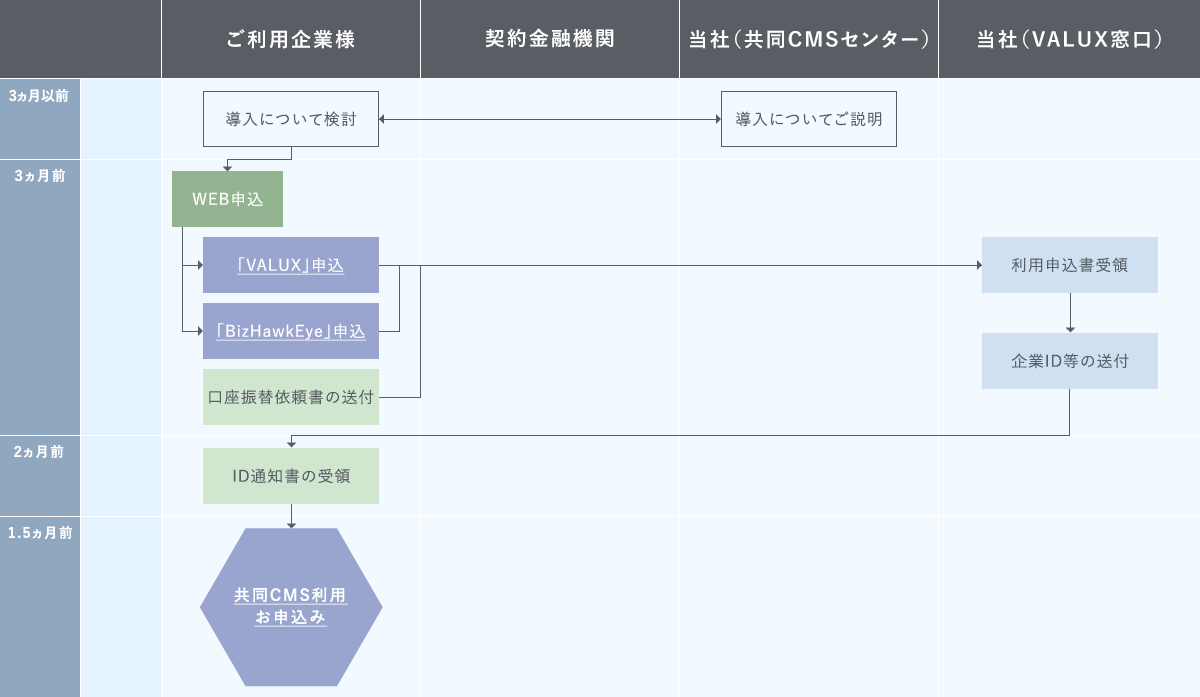This screenshot has height=697, width=1200.
Task: Click the arrow pointing down to 共同CMS利用お申込み
Action: 291,516
